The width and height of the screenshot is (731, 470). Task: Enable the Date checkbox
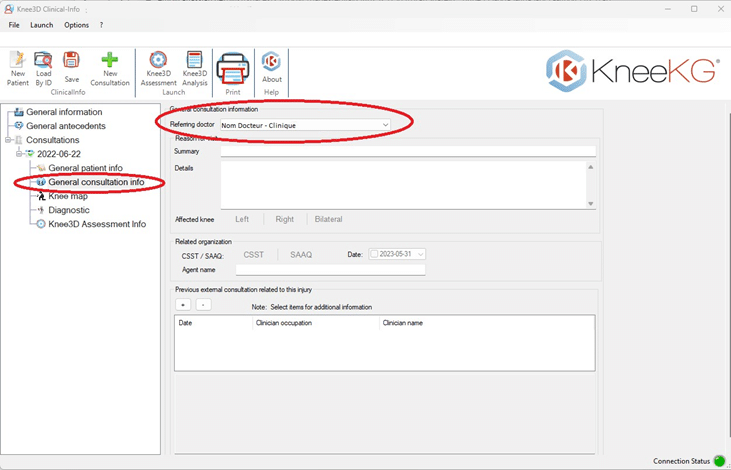pyautogui.click(x=375, y=254)
